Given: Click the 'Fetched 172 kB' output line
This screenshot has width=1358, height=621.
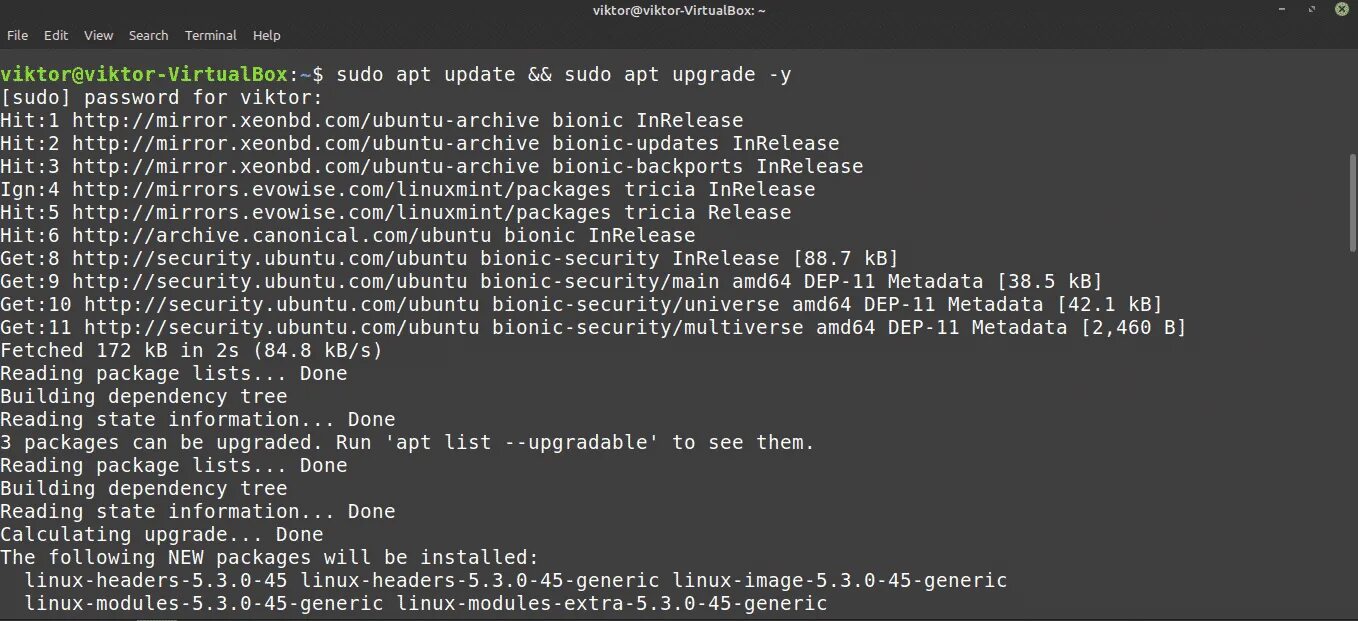Looking at the screenshot, I should point(190,351).
